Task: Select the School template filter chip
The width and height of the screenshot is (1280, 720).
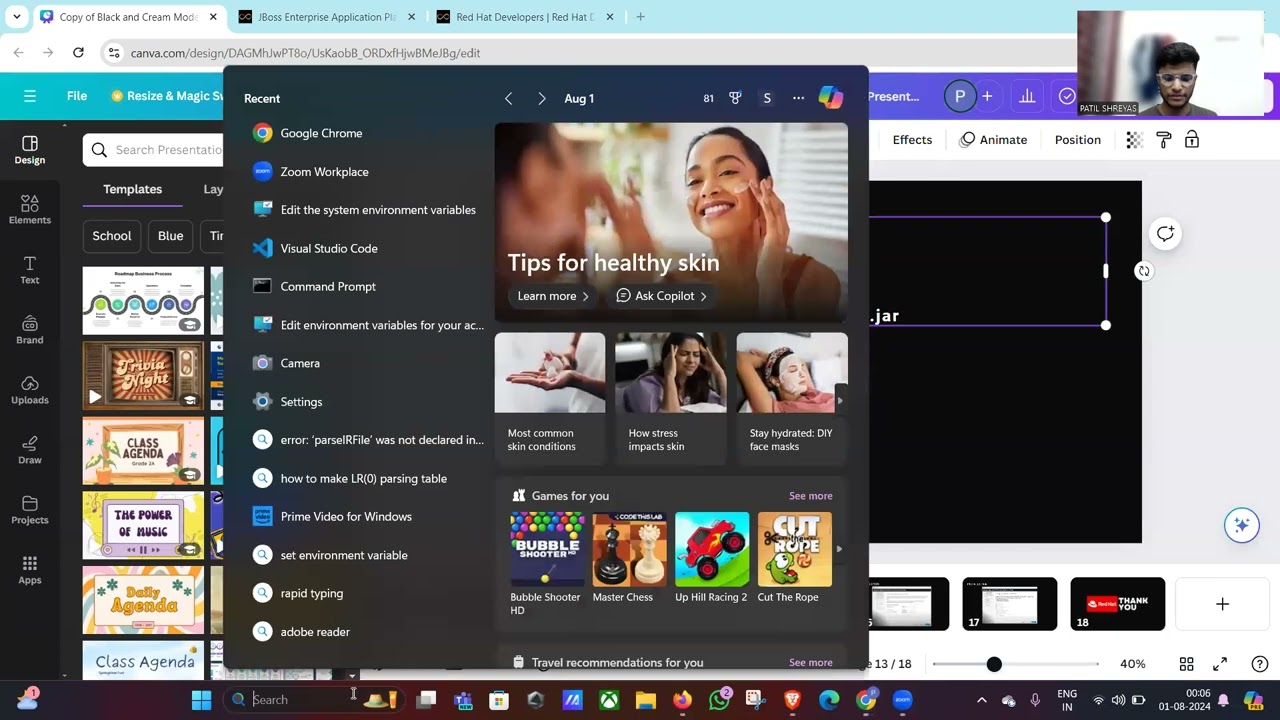Action: (111, 236)
